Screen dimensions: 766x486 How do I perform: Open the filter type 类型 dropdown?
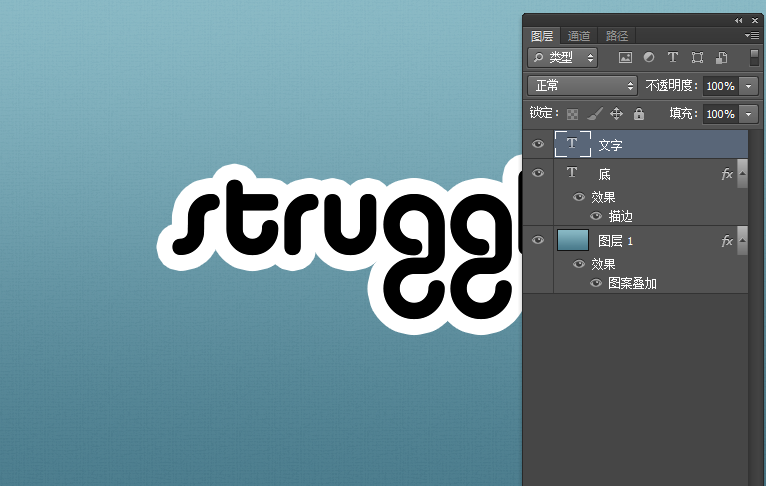(x=563, y=58)
